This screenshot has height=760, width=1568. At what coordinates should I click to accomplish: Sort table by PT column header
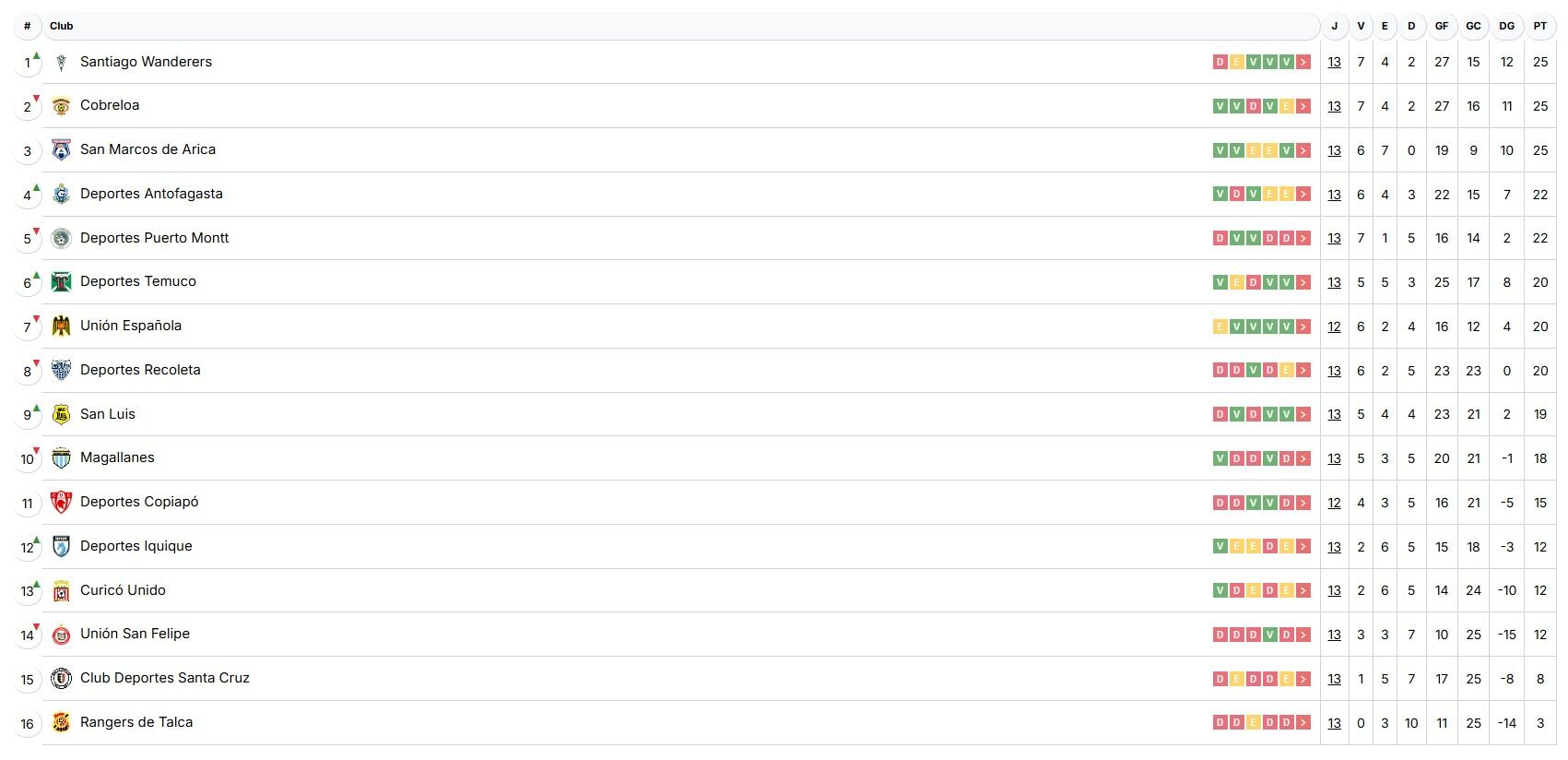[1540, 26]
